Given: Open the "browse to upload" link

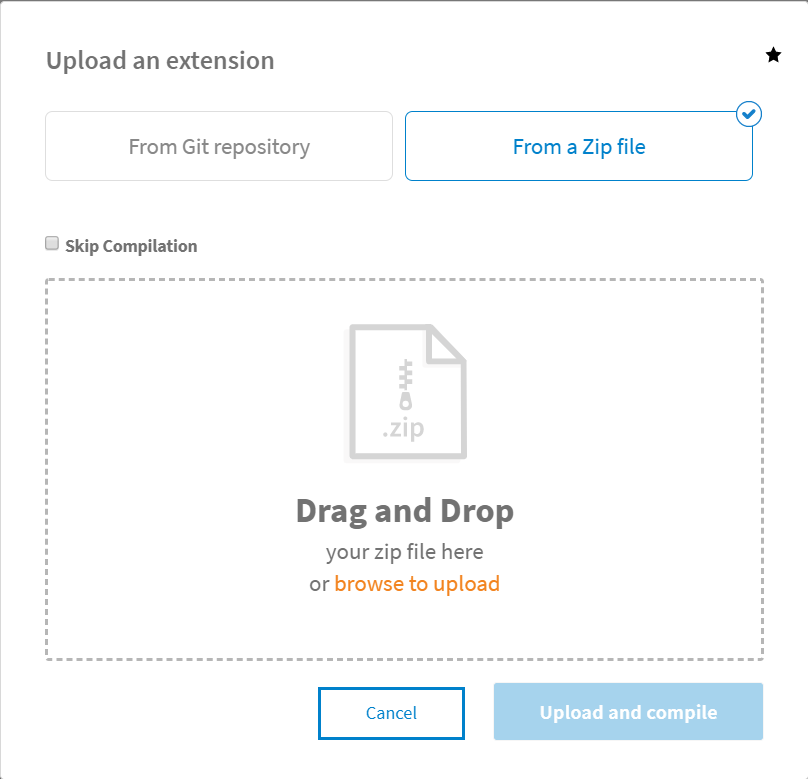Looking at the screenshot, I should [417, 584].
